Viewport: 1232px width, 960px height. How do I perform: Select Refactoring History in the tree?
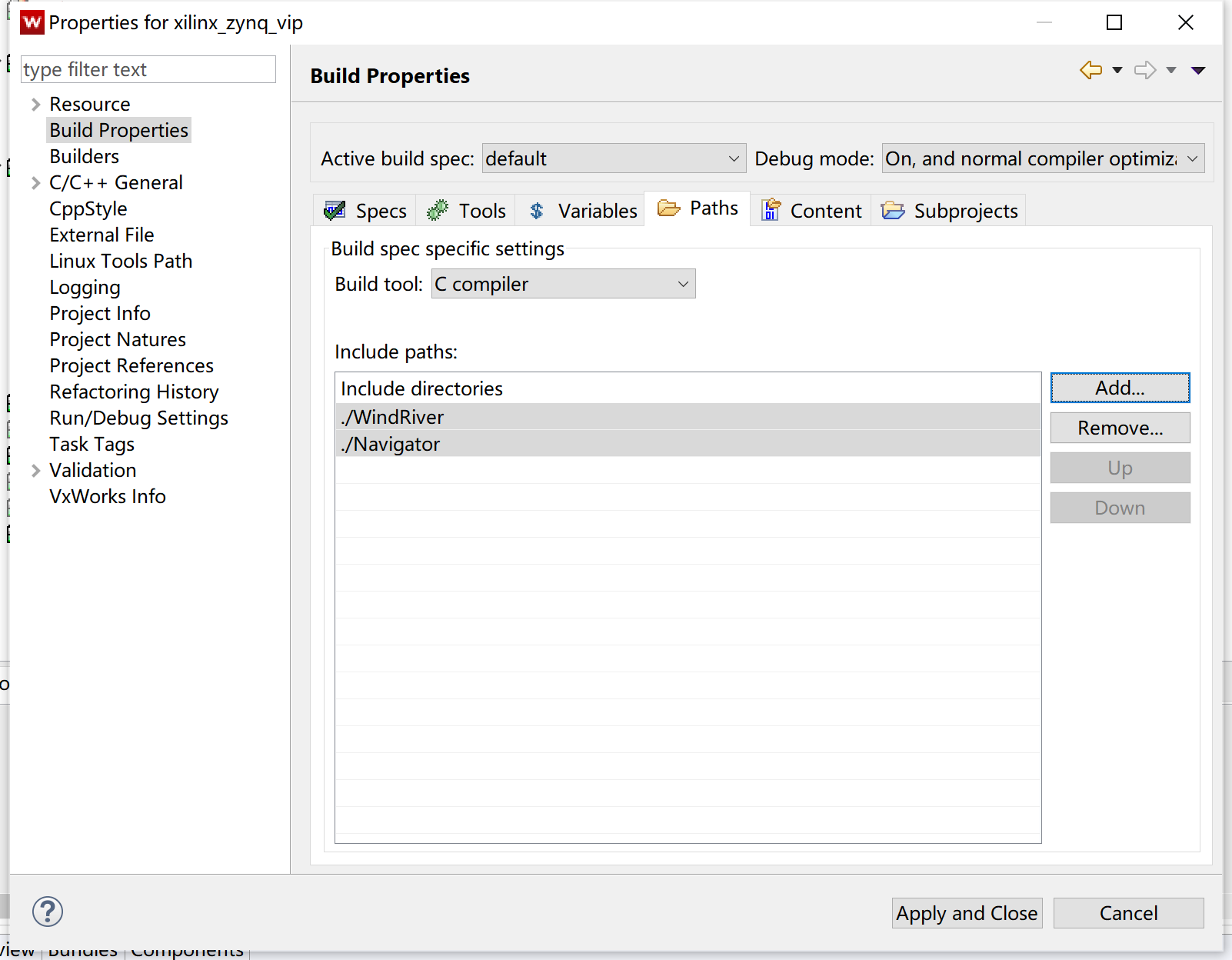(x=134, y=392)
